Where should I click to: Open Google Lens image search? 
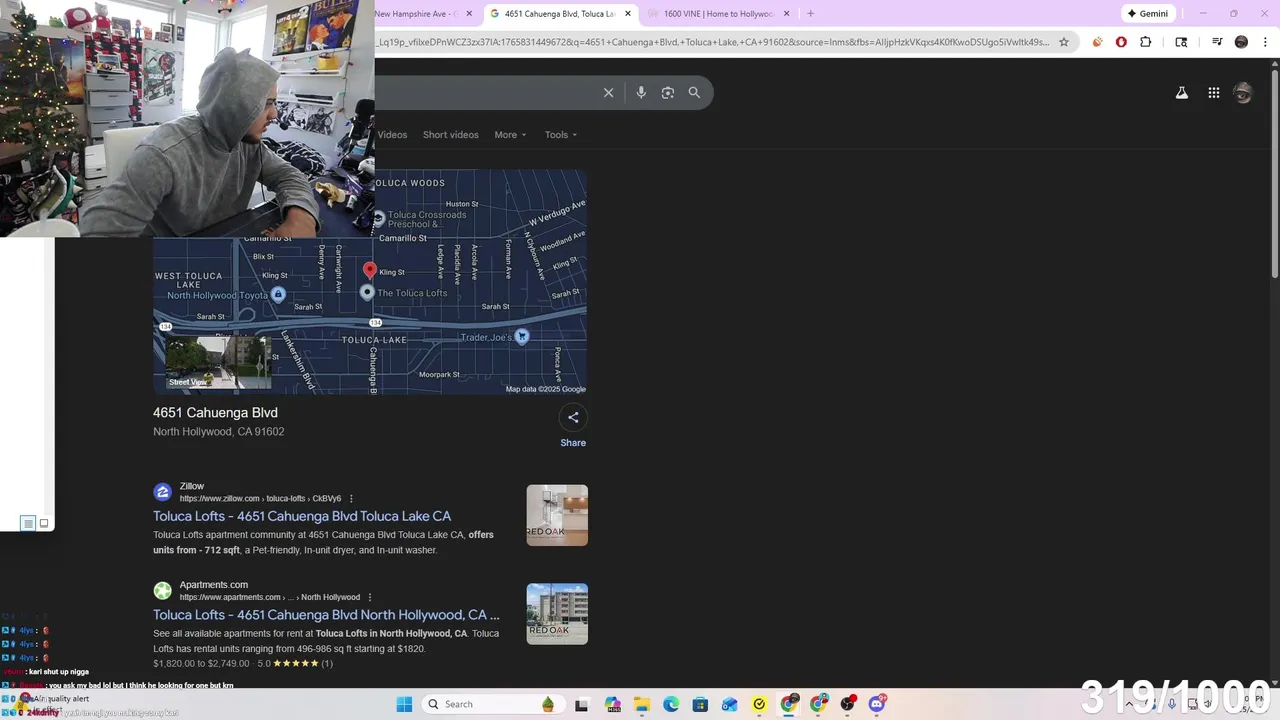(668, 92)
